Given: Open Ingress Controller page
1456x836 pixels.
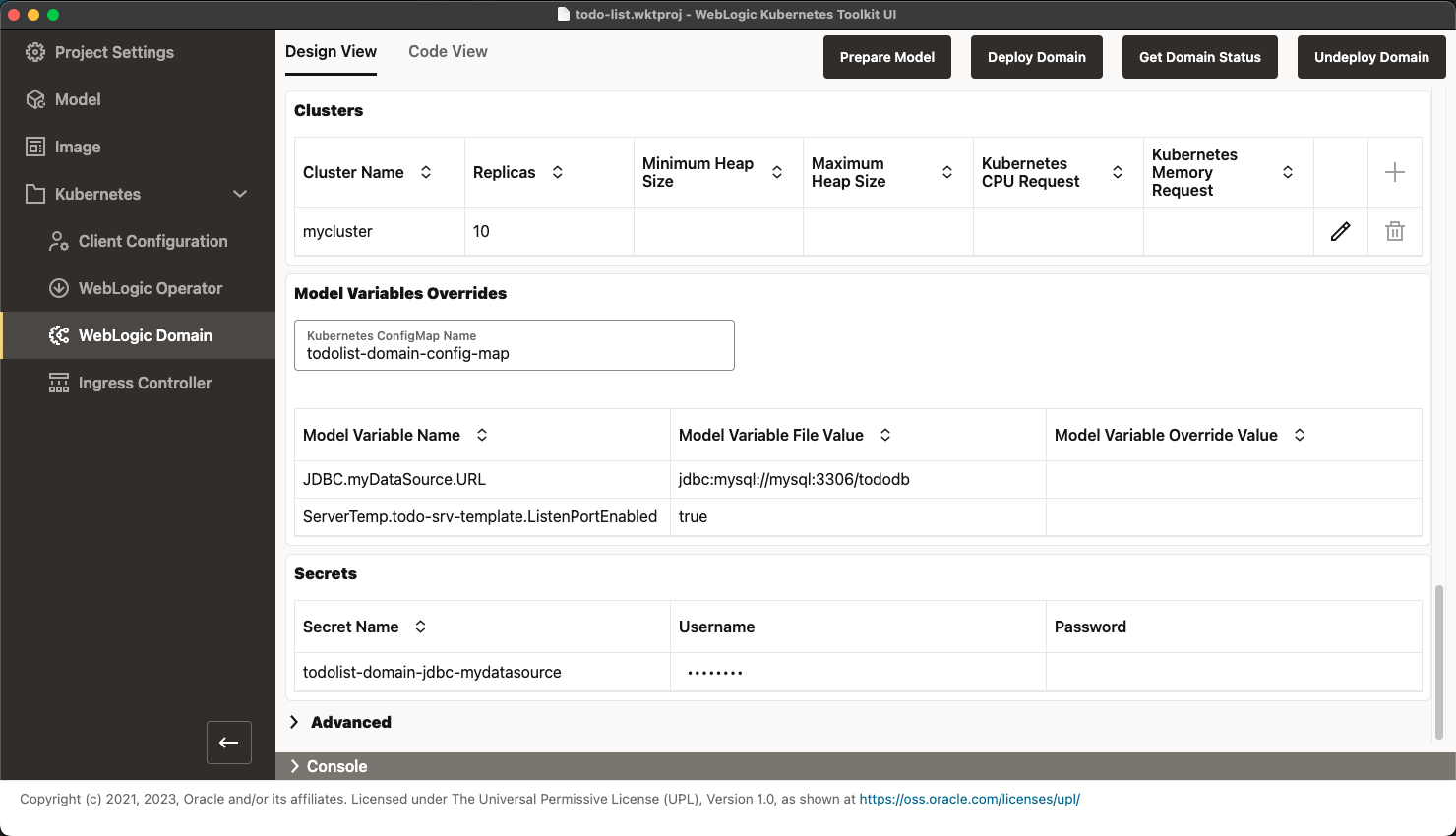Looking at the screenshot, I should 145,383.
